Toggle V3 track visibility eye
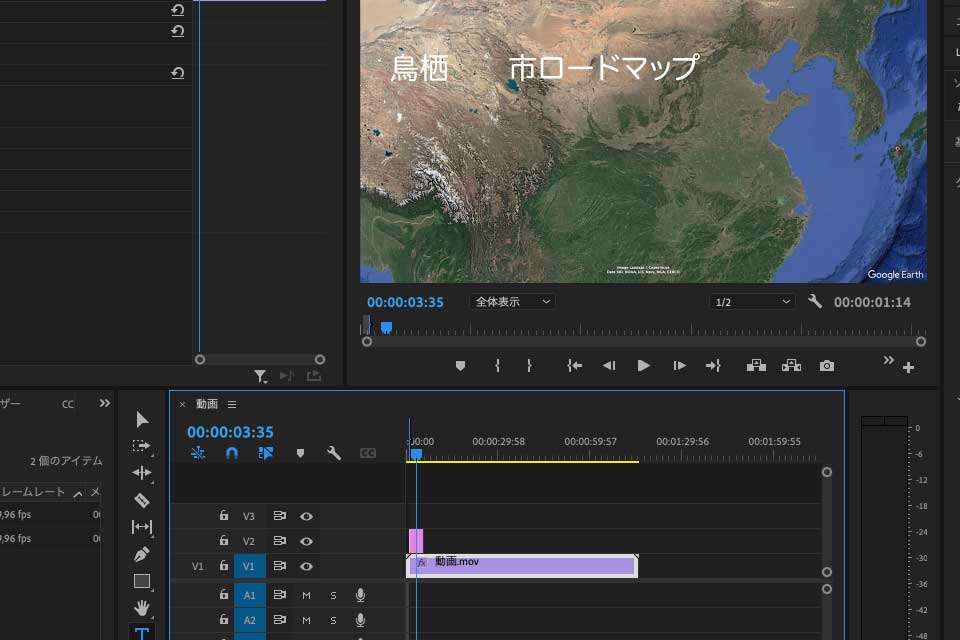Viewport: 960px width, 640px height. 307,516
